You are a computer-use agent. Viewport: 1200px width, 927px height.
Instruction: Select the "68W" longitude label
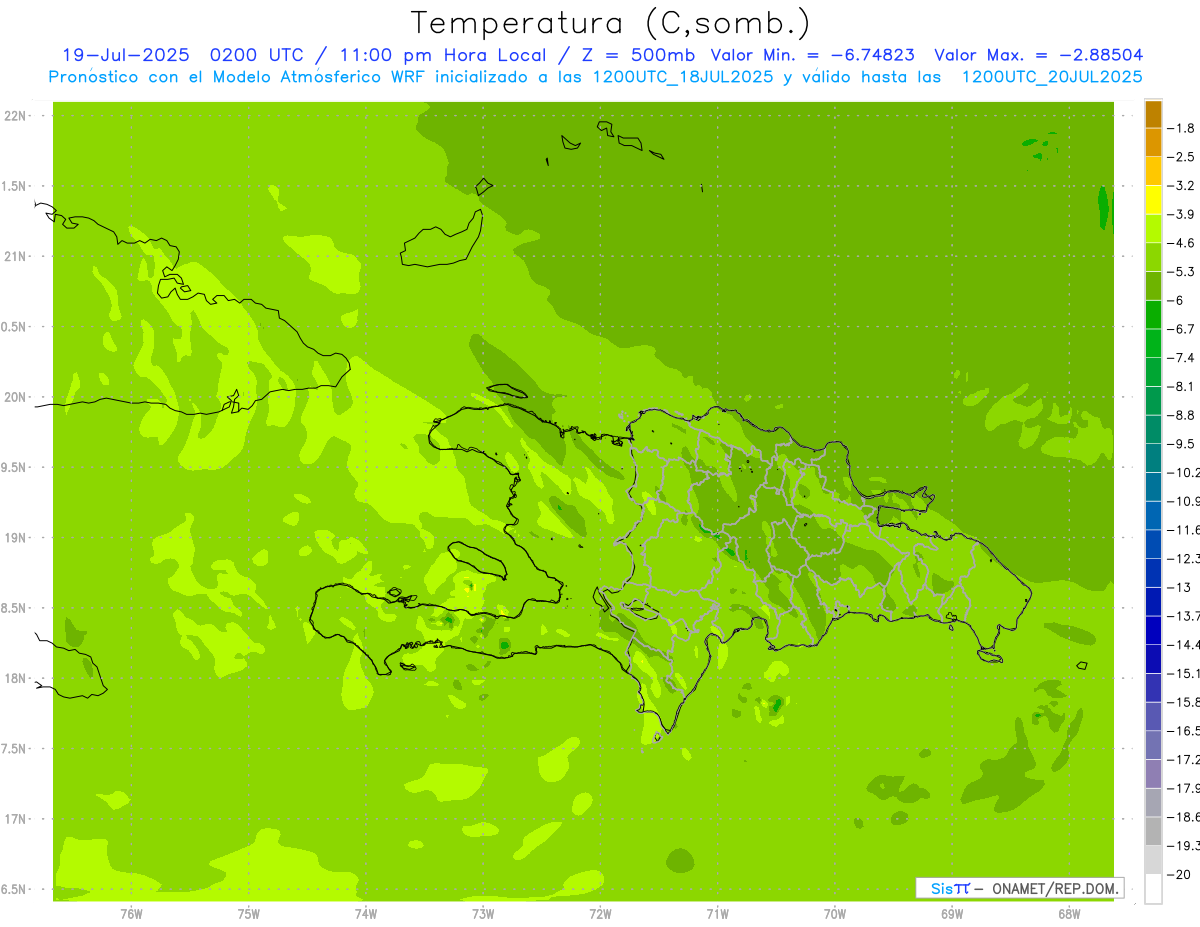(x=1069, y=914)
